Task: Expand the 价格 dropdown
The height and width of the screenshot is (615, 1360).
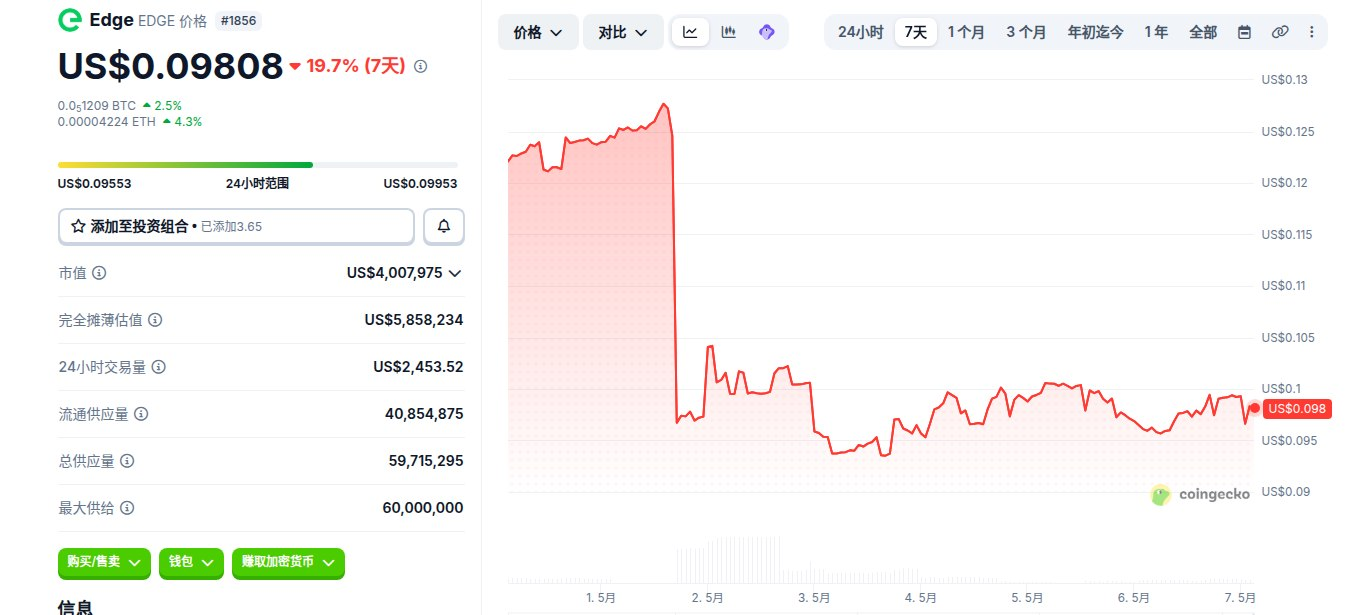Action: pos(538,32)
